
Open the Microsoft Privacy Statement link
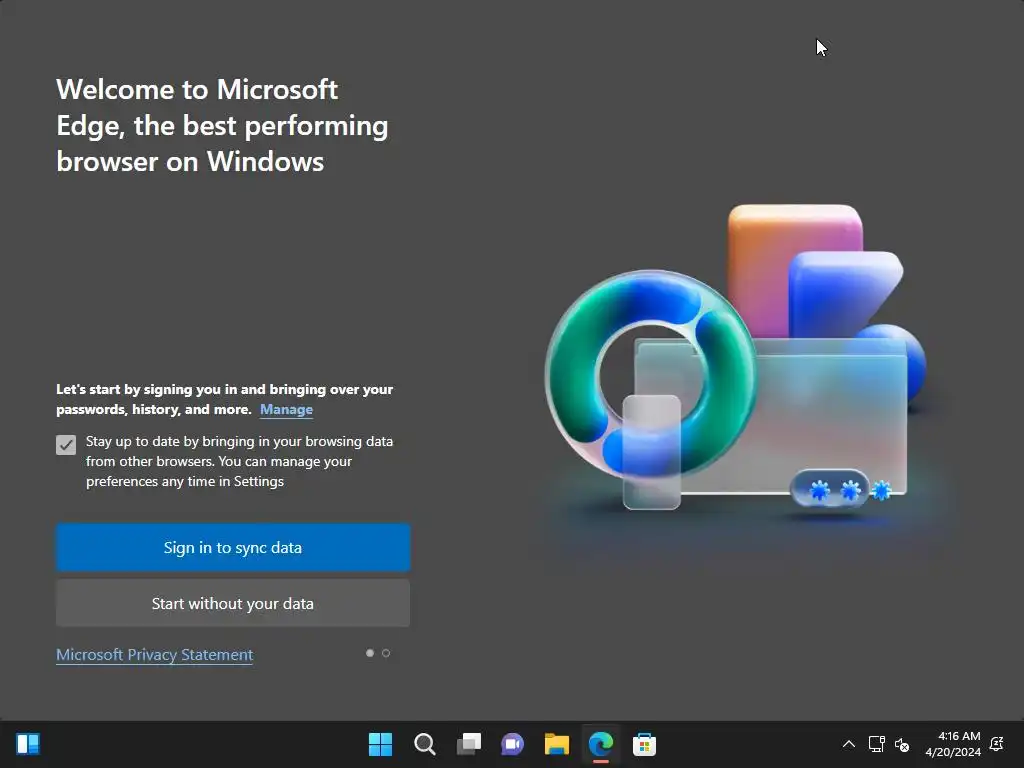[x=155, y=654]
